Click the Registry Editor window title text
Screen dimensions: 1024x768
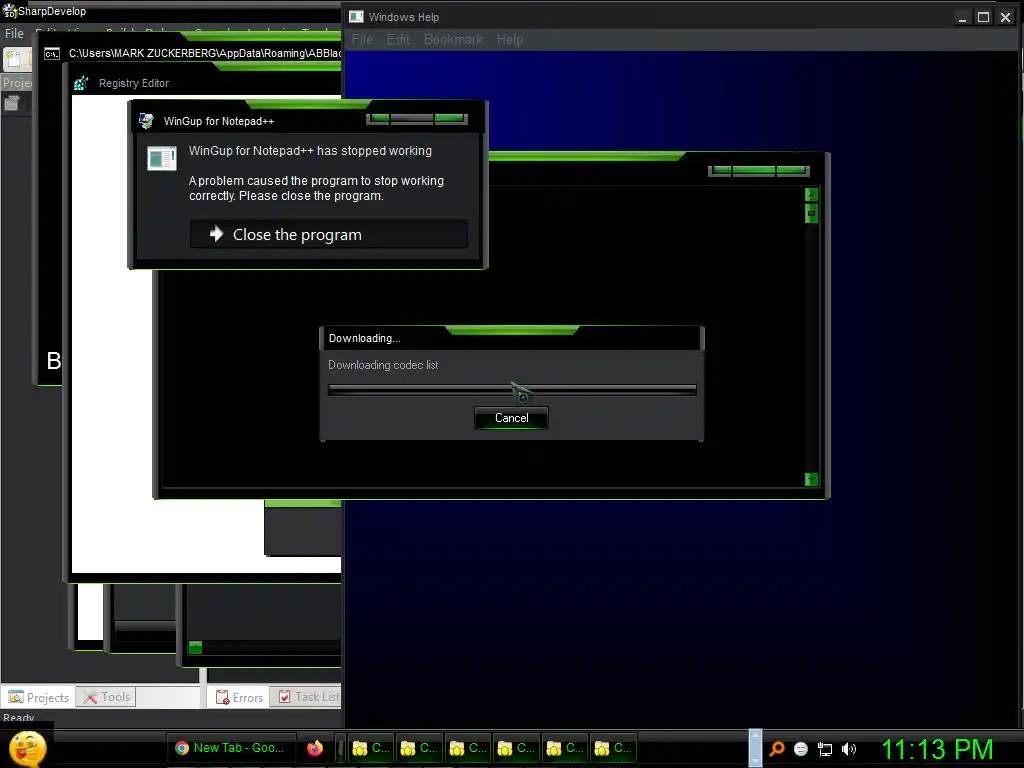point(134,83)
